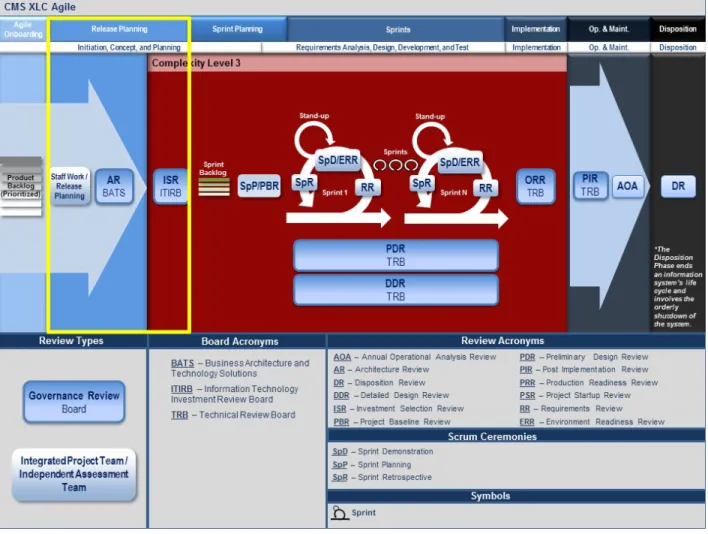Open the PDR TRB bar
Screen dimensions: 708x534
click(x=396, y=255)
